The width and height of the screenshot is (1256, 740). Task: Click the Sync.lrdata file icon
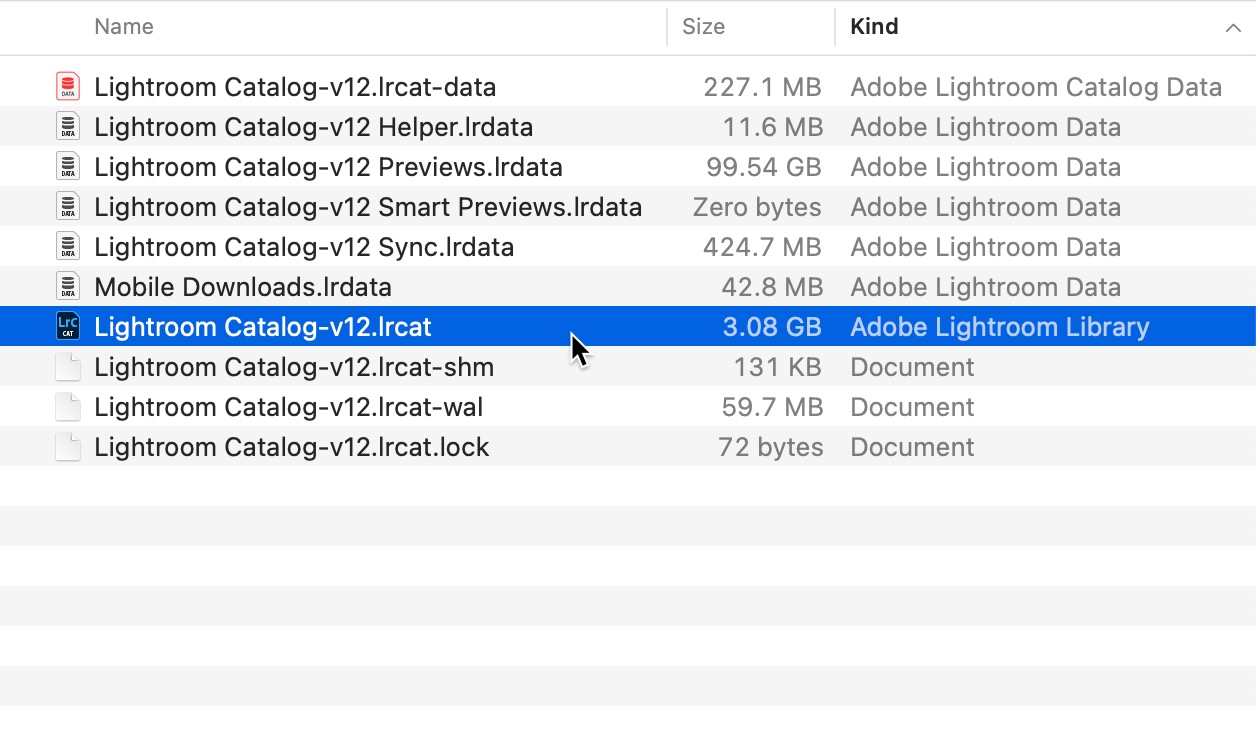(x=67, y=246)
